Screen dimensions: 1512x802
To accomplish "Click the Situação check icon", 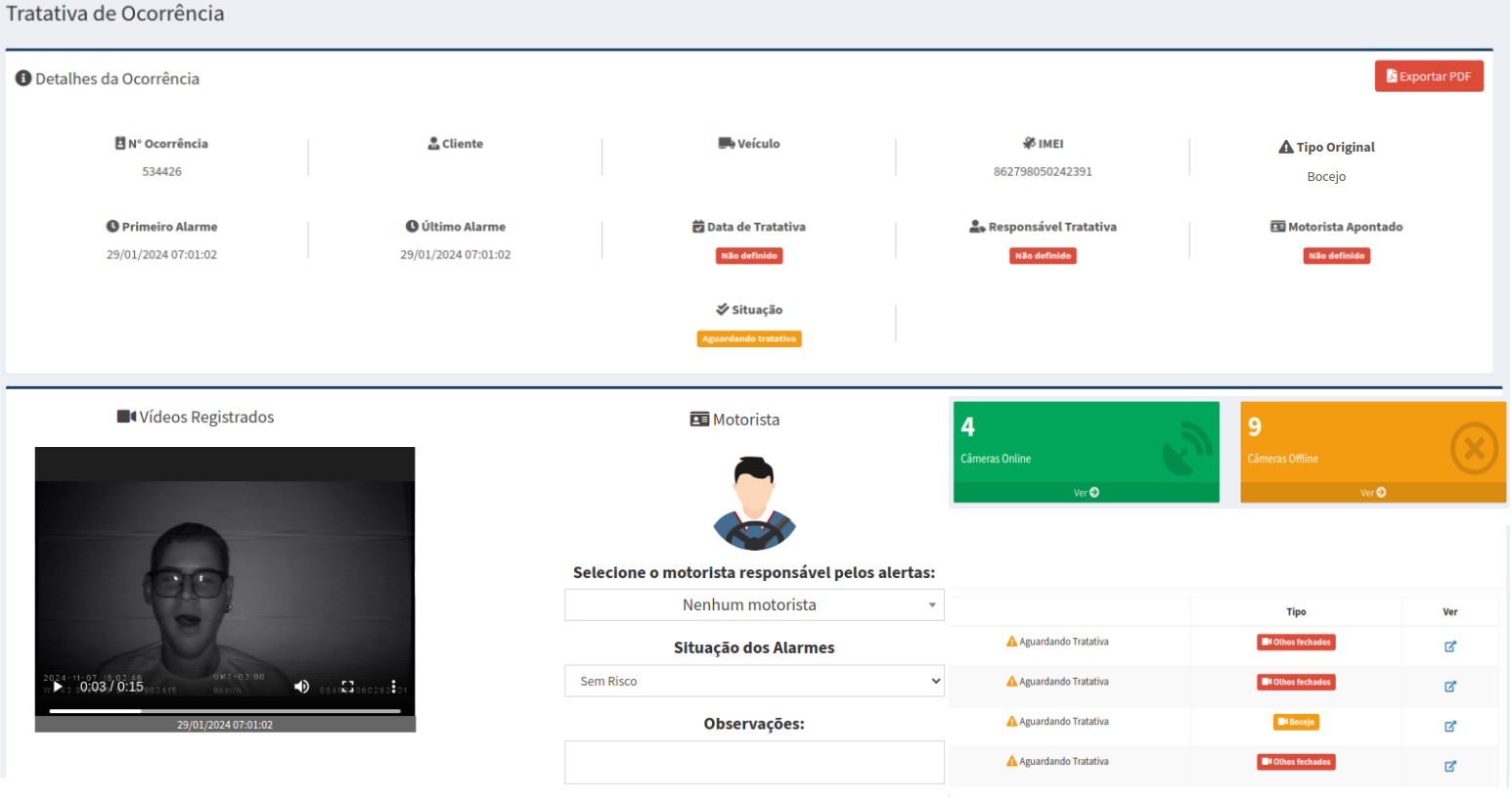I will 722,309.
